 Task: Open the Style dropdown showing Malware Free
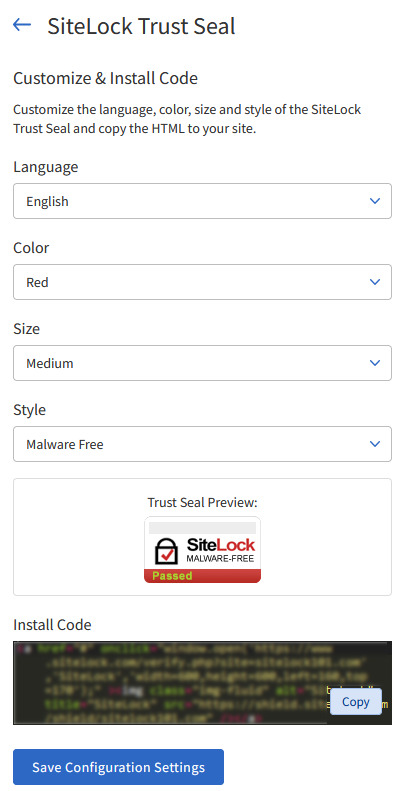(x=202, y=444)
